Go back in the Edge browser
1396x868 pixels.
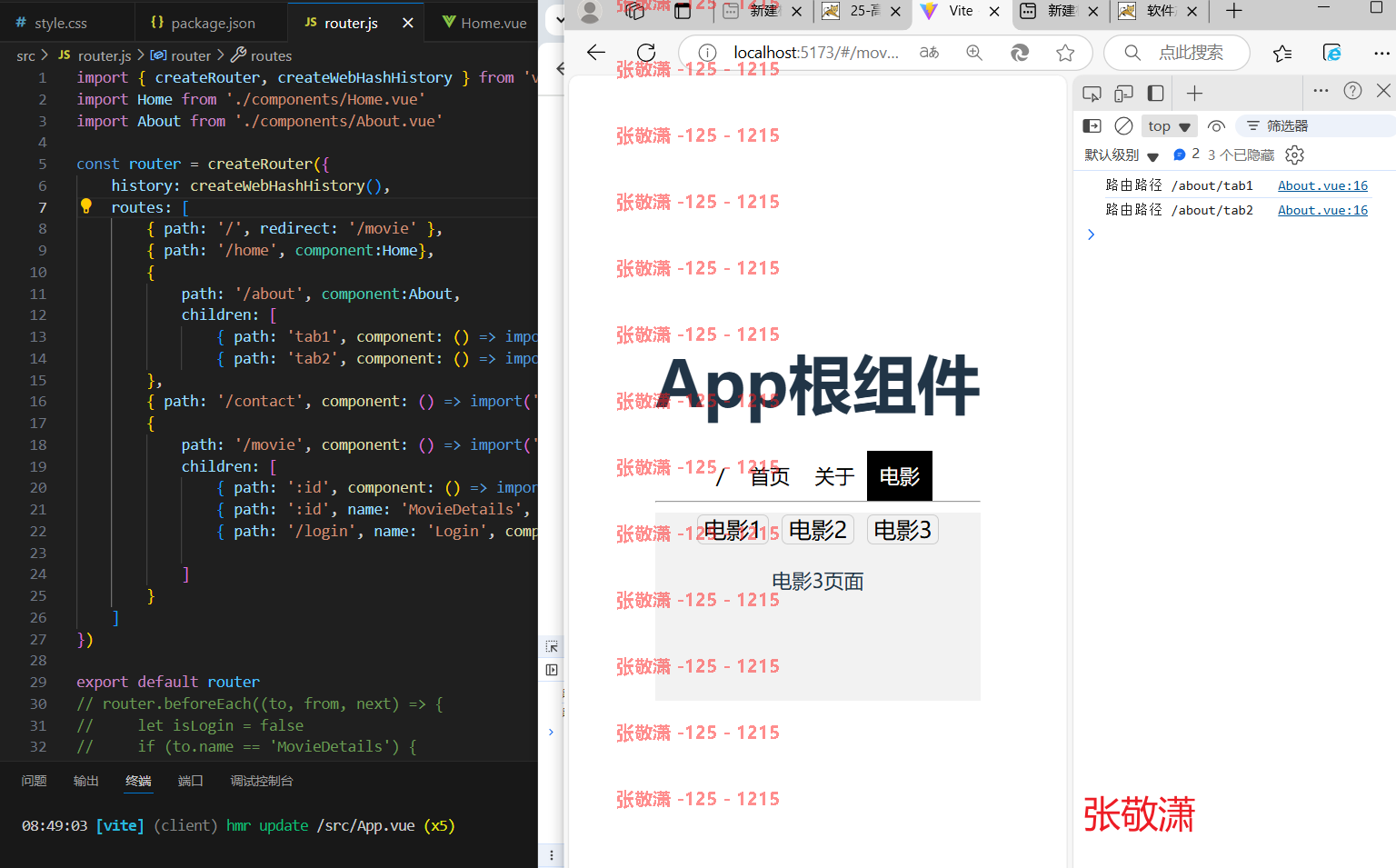596,53
